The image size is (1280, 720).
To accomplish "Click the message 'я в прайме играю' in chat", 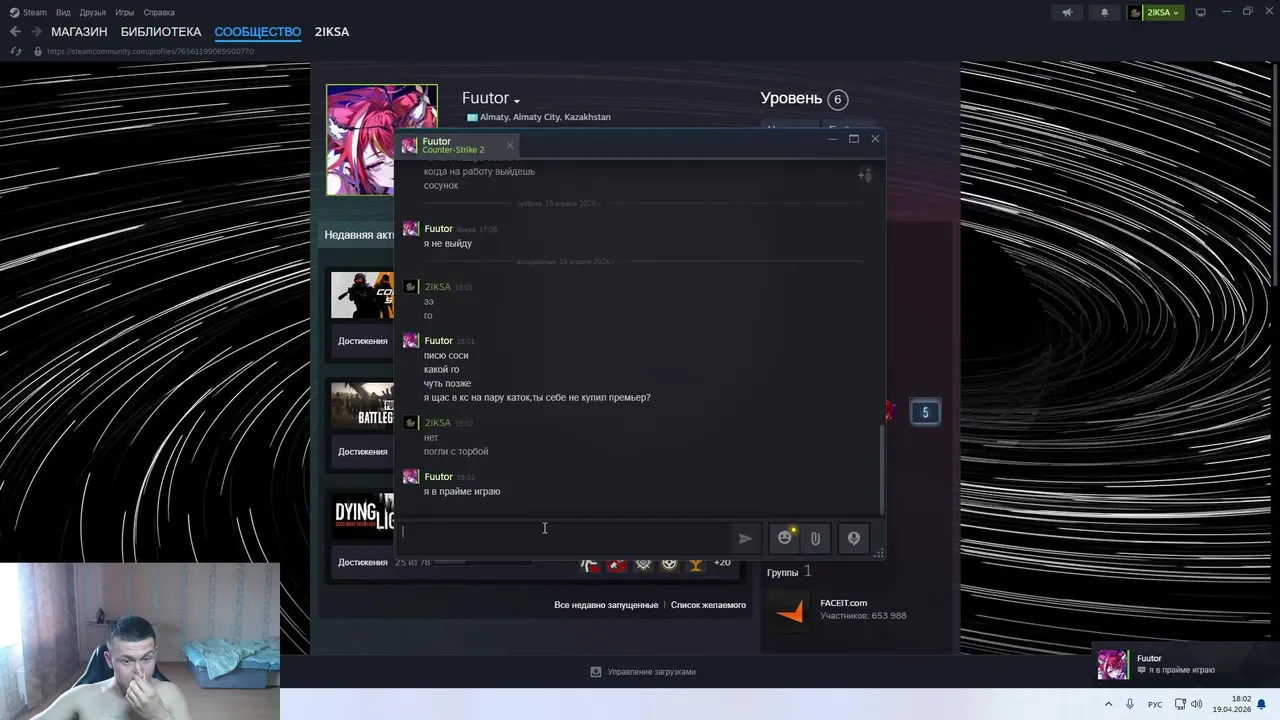I will coord(462,491).
